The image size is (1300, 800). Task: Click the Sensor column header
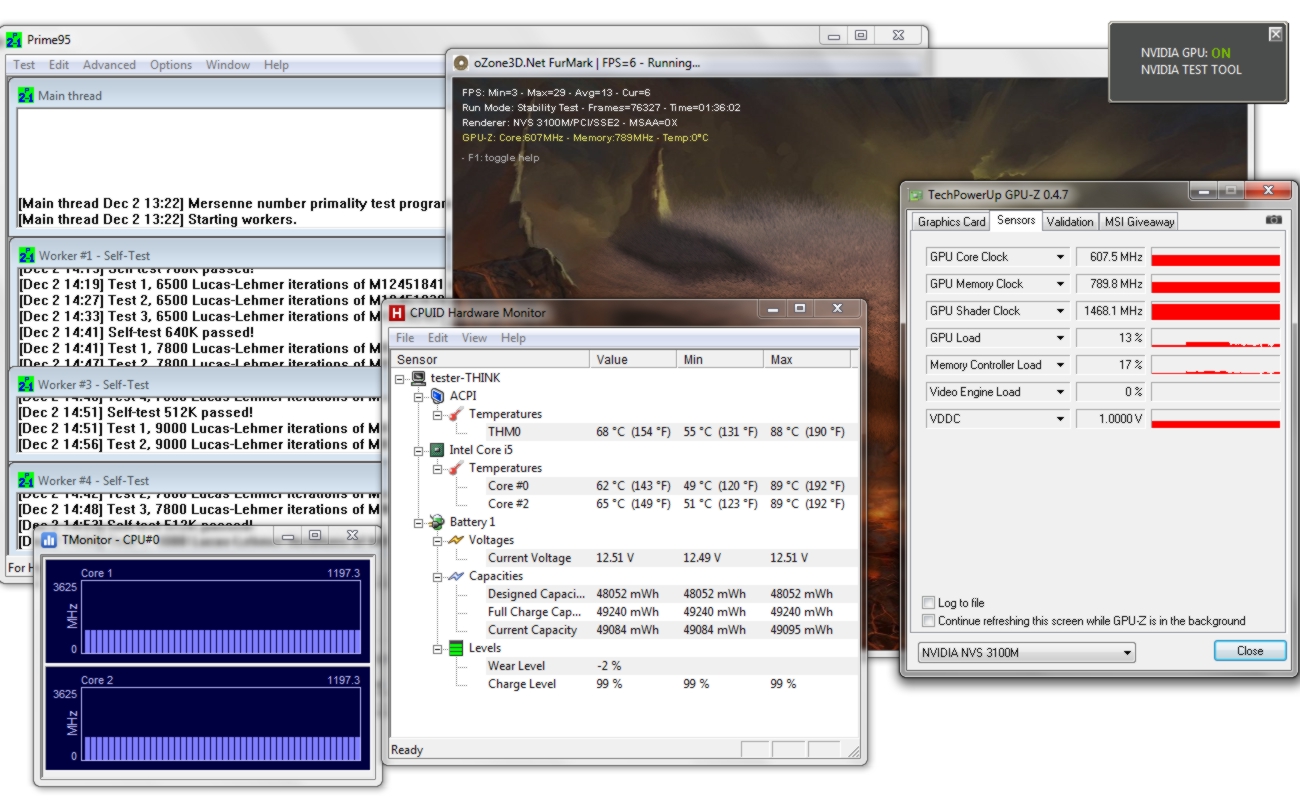[490, 359]
